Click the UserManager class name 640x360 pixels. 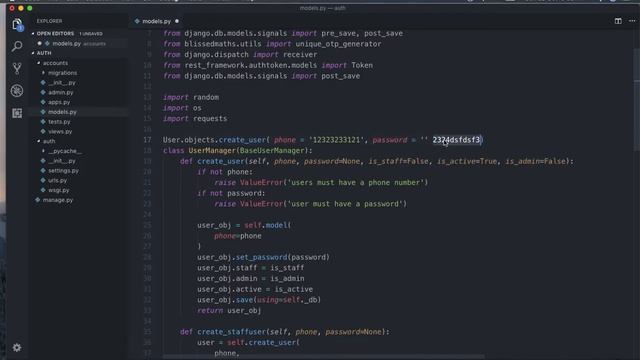pos(212,151)
